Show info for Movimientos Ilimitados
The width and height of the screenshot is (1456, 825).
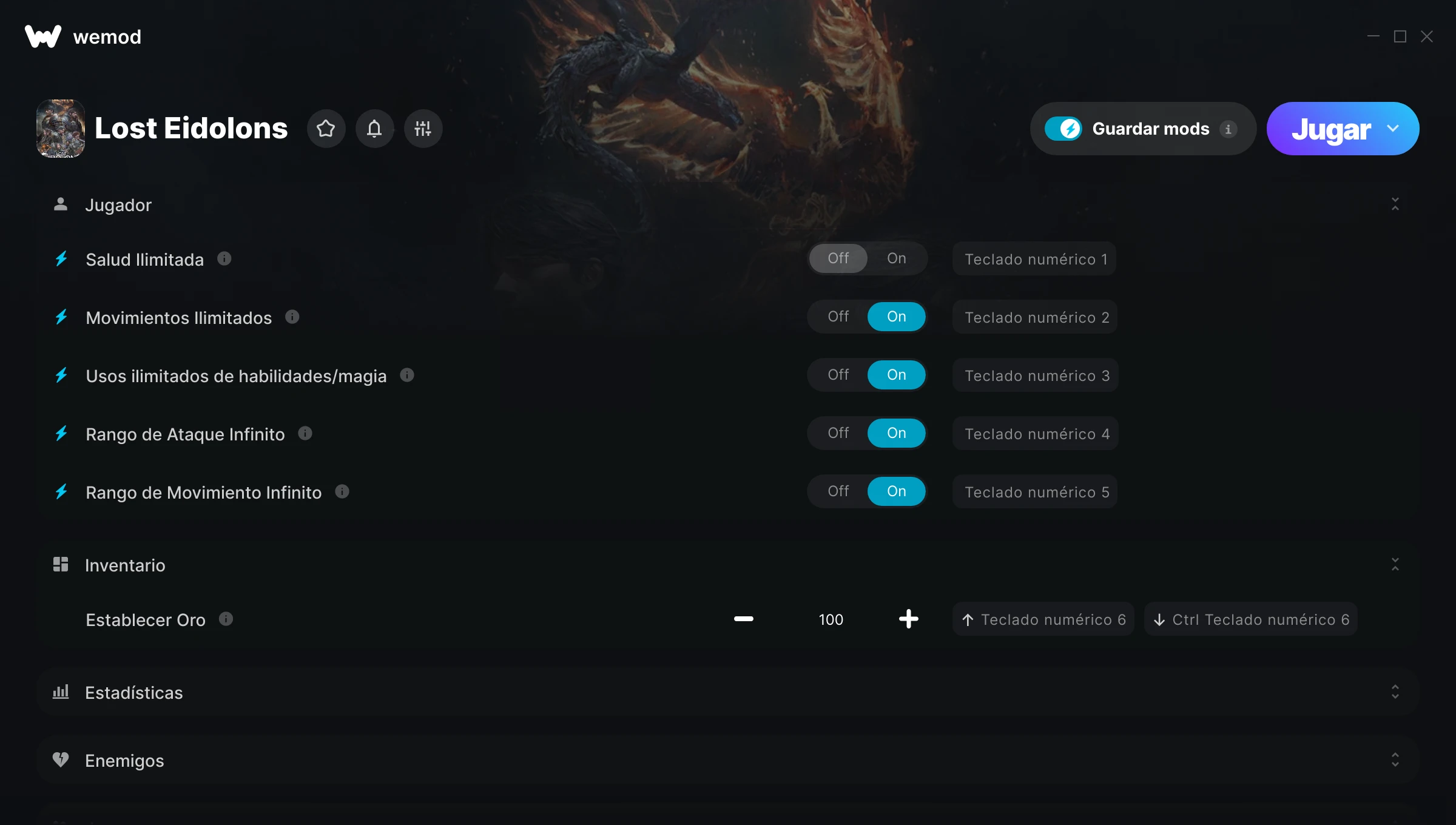[x=292, y=317]
